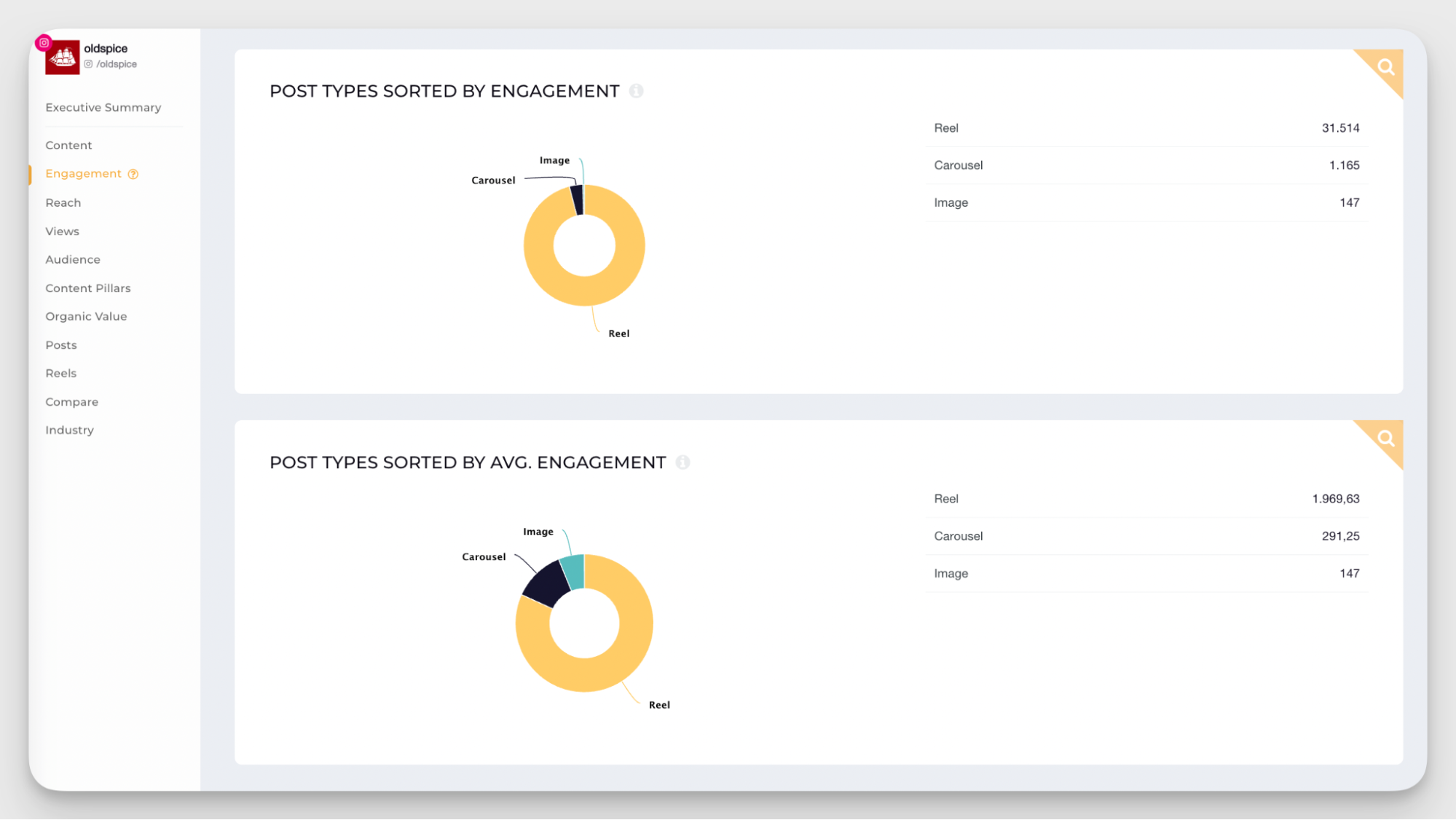Screen dimensions: 1456x820
Task: Open the Executive Summary section
Action: [103, 107]
